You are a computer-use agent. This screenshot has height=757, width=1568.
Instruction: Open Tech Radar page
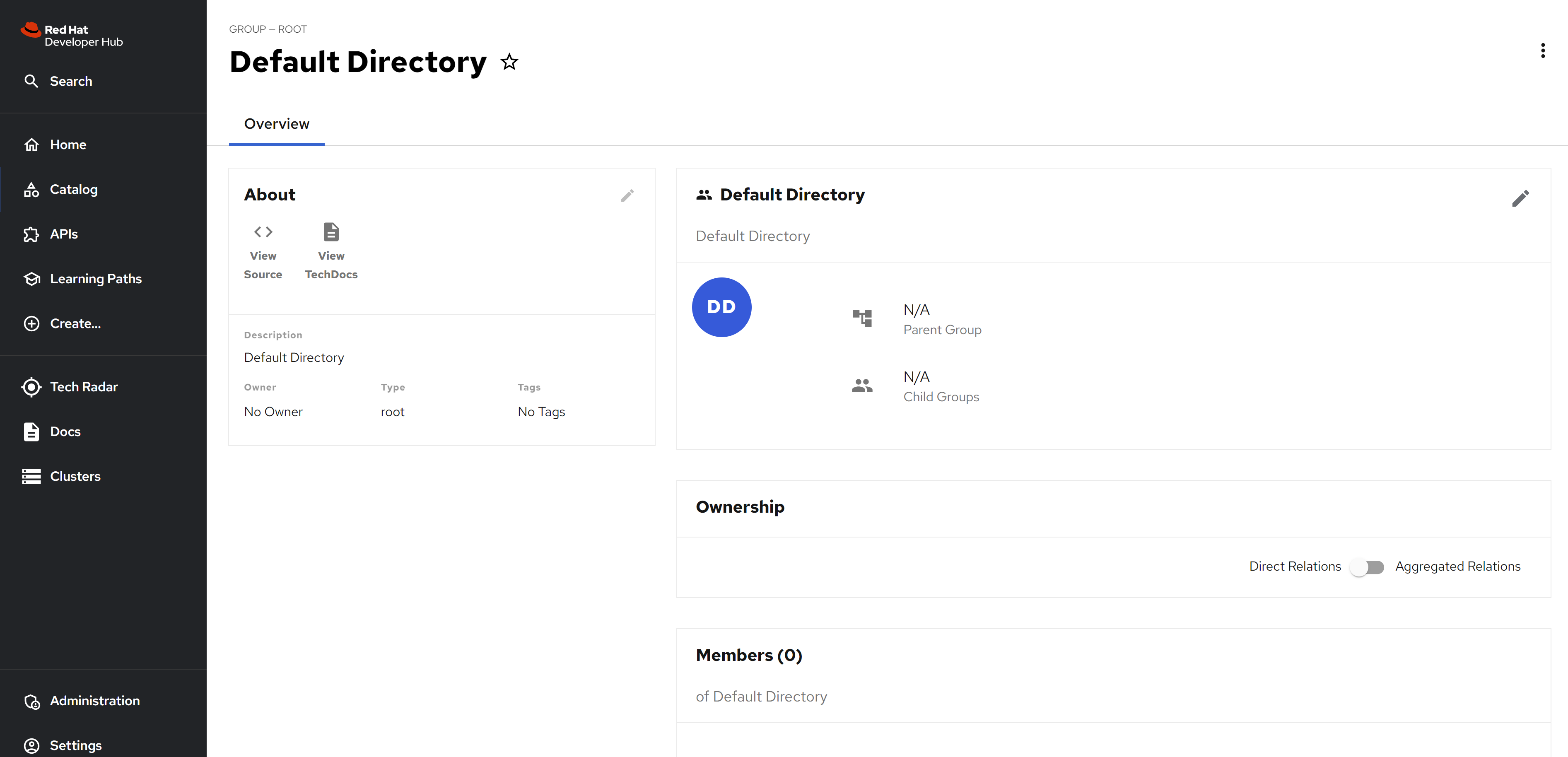point(83,387)
